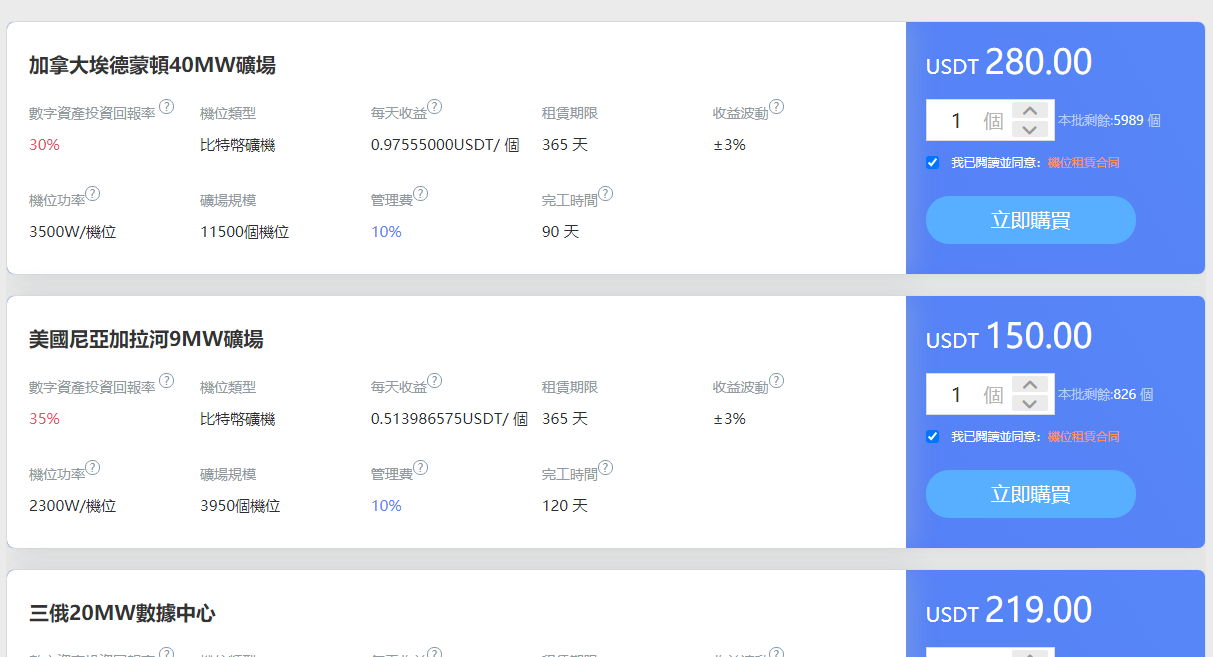Click help icon next to 完工時間 in Niagara card

point(605,468)
